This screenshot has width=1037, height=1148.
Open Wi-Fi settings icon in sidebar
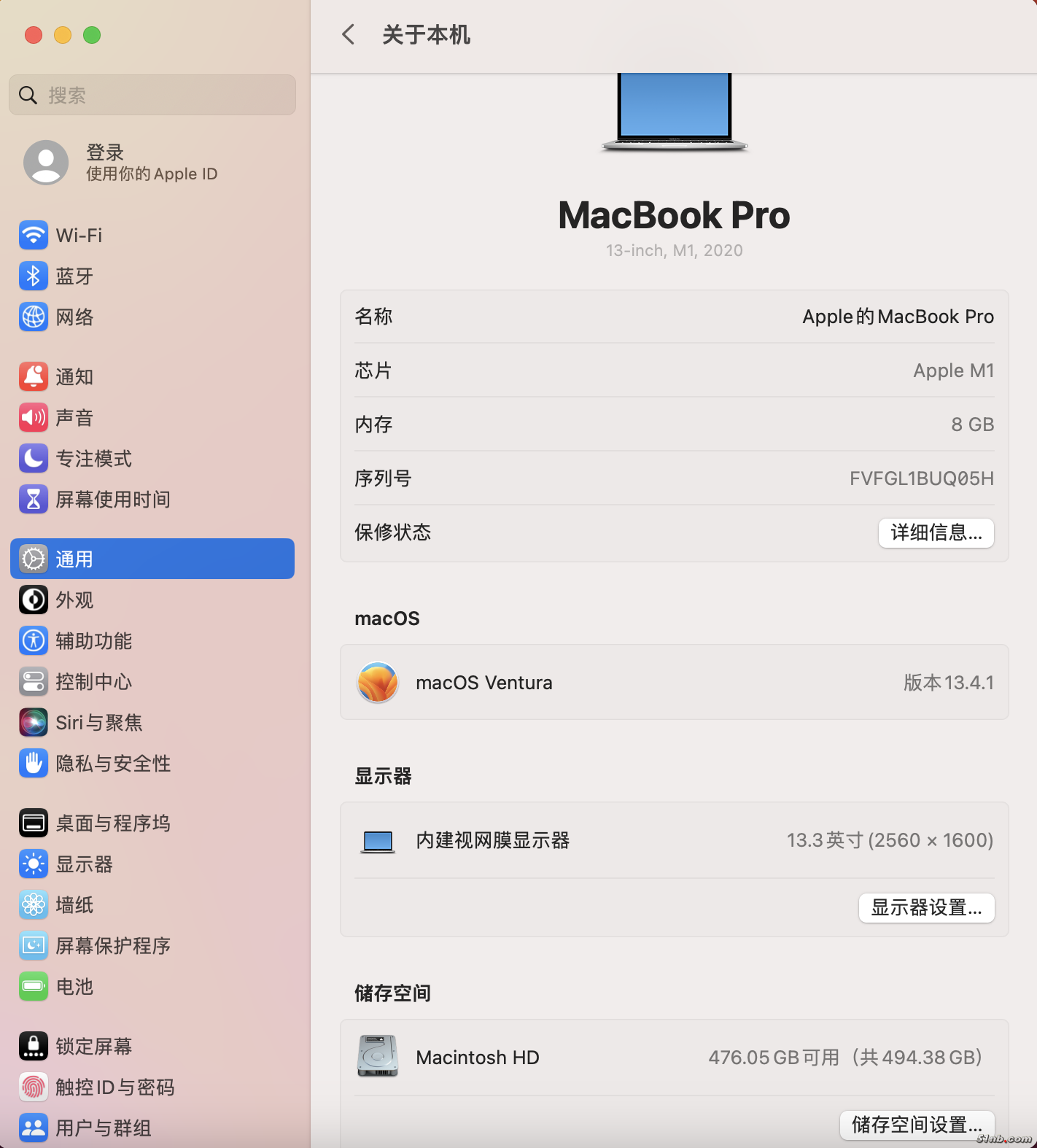coord(34,235)
